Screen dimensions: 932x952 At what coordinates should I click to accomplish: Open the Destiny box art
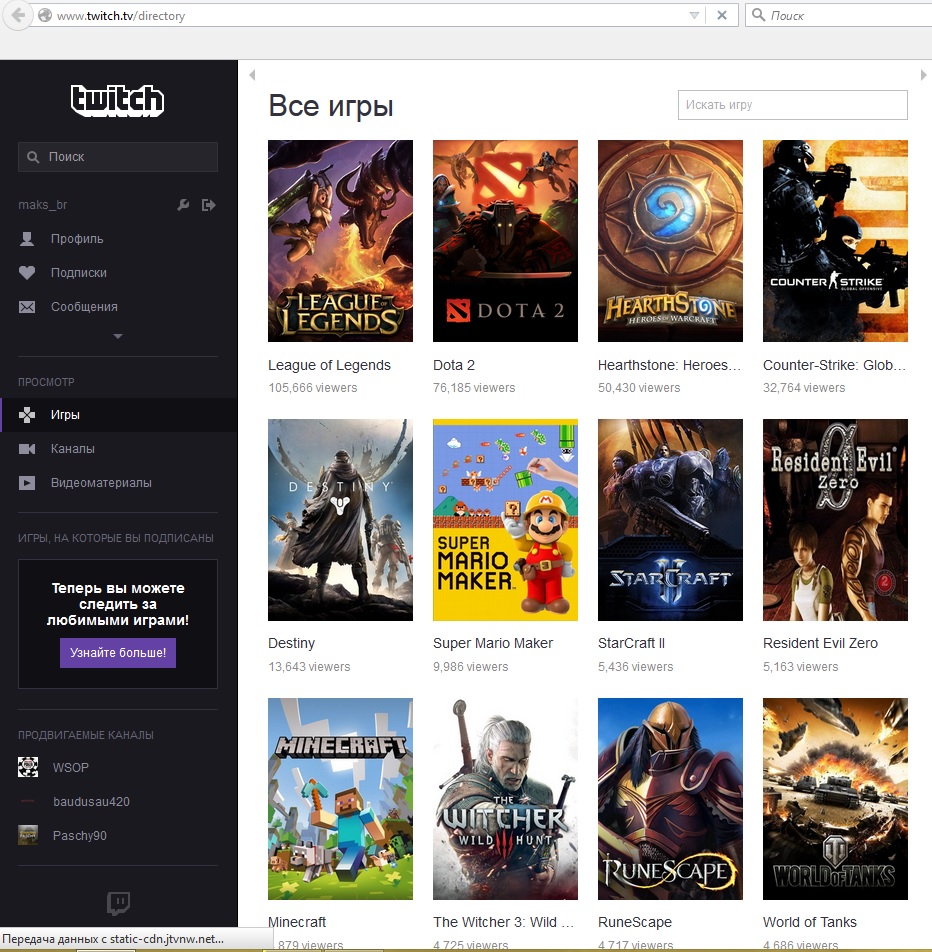pos(340,520)
